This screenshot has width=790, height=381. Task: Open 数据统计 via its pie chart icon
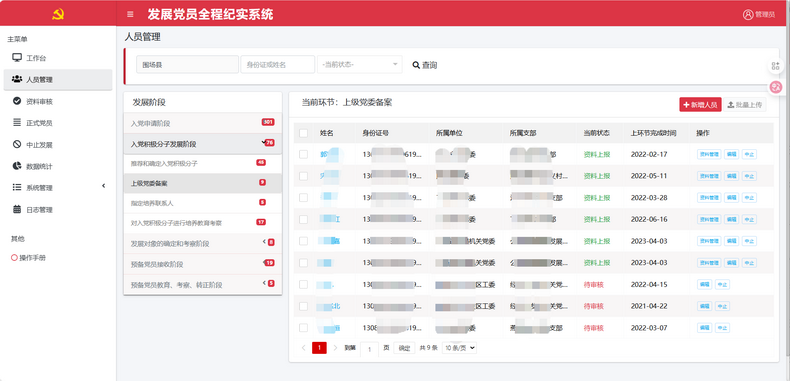pos(17,166)
